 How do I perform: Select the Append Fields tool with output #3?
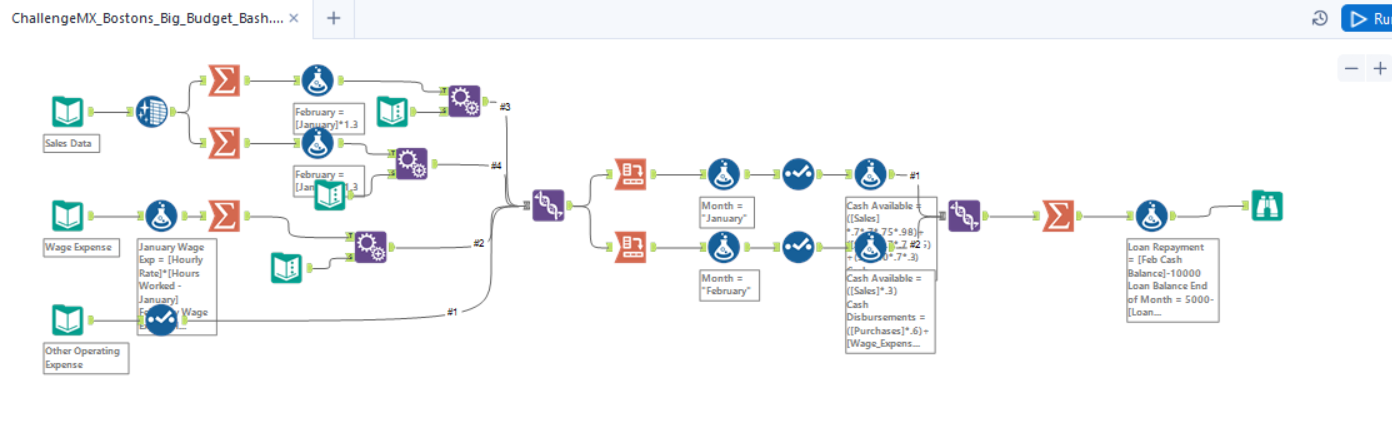462,101
